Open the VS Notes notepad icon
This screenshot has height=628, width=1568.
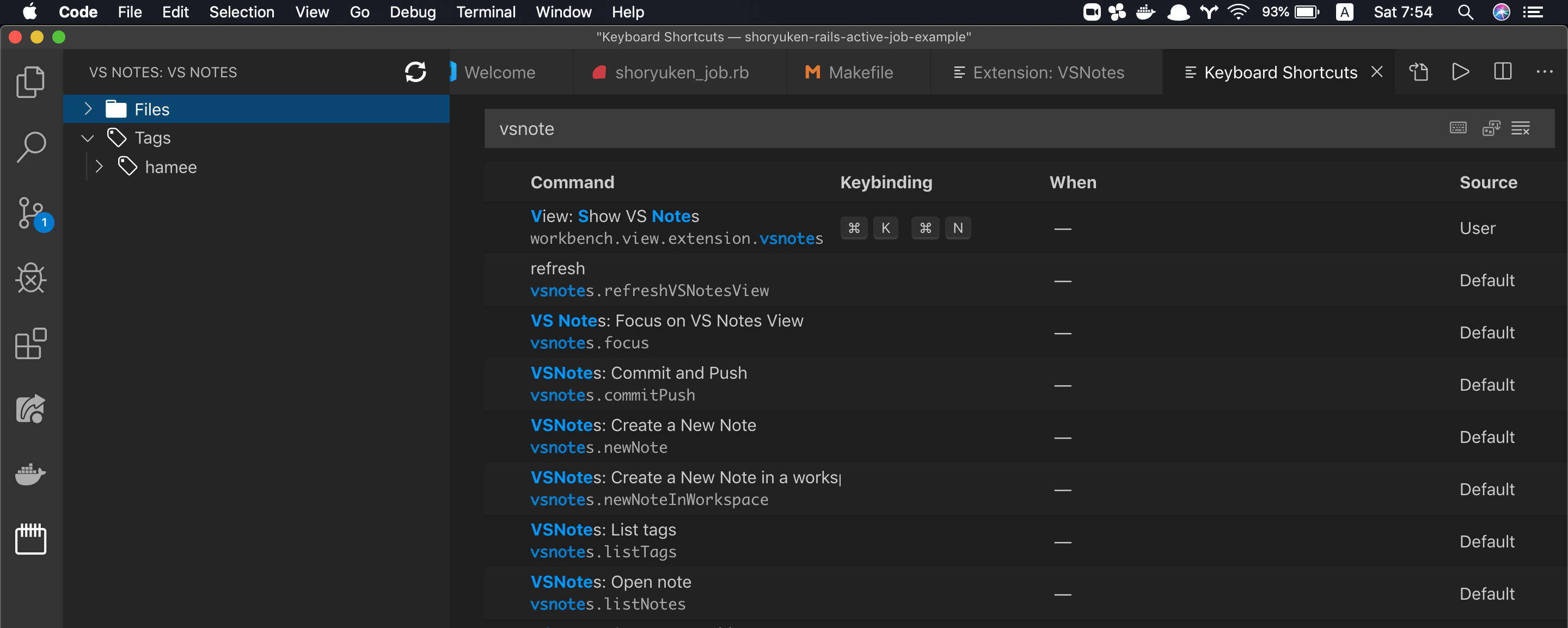coord(30,539)
